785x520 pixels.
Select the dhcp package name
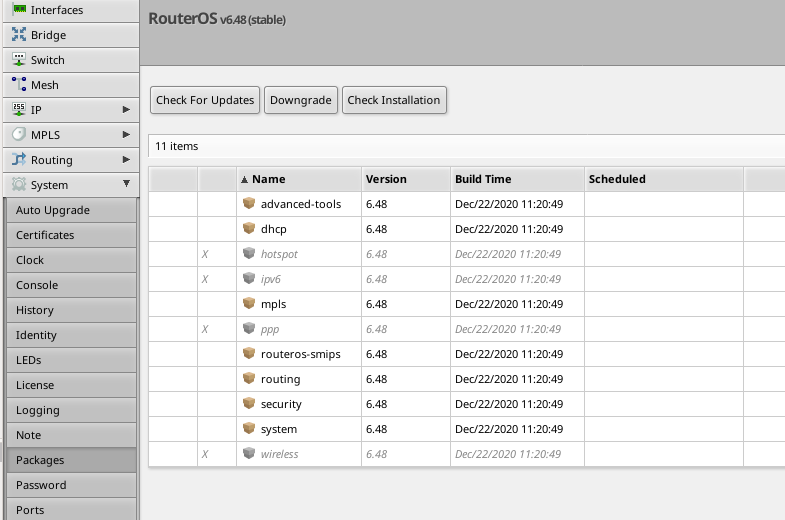point(273,229)
